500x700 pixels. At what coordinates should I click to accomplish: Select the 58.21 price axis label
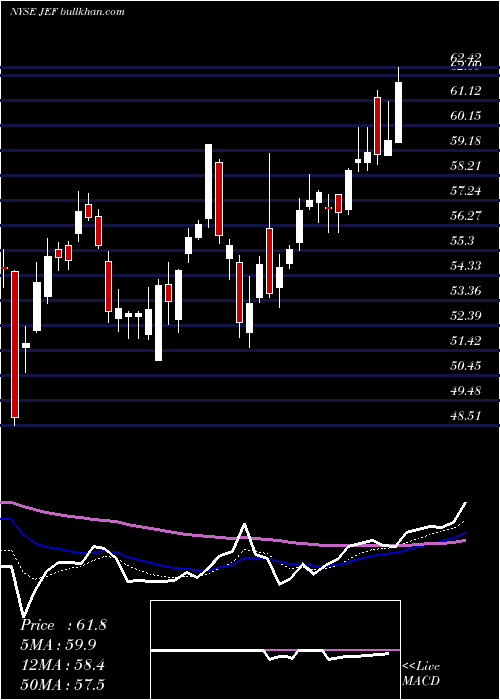(466, 166)
